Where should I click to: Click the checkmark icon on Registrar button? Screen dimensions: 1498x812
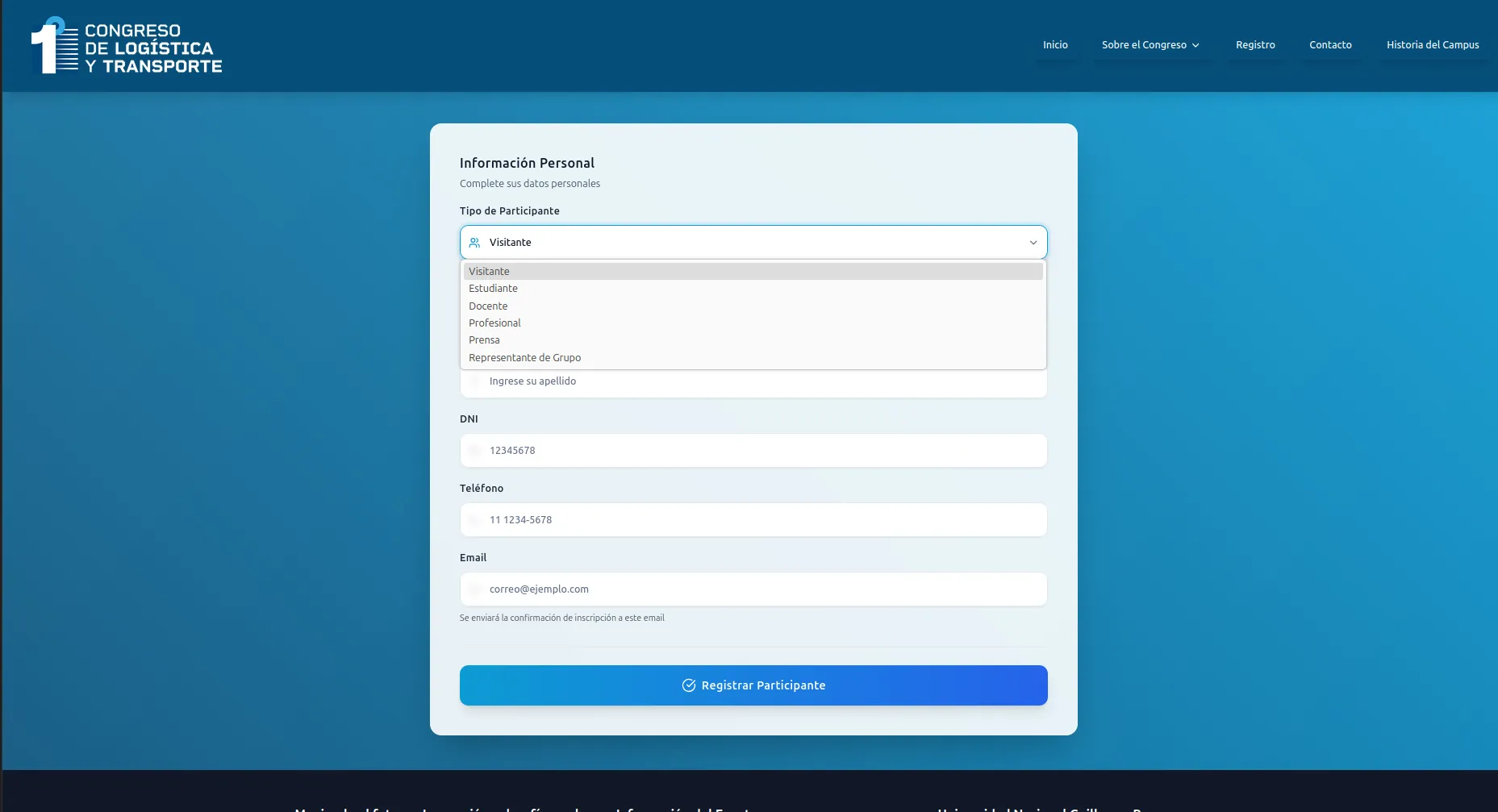689,685
